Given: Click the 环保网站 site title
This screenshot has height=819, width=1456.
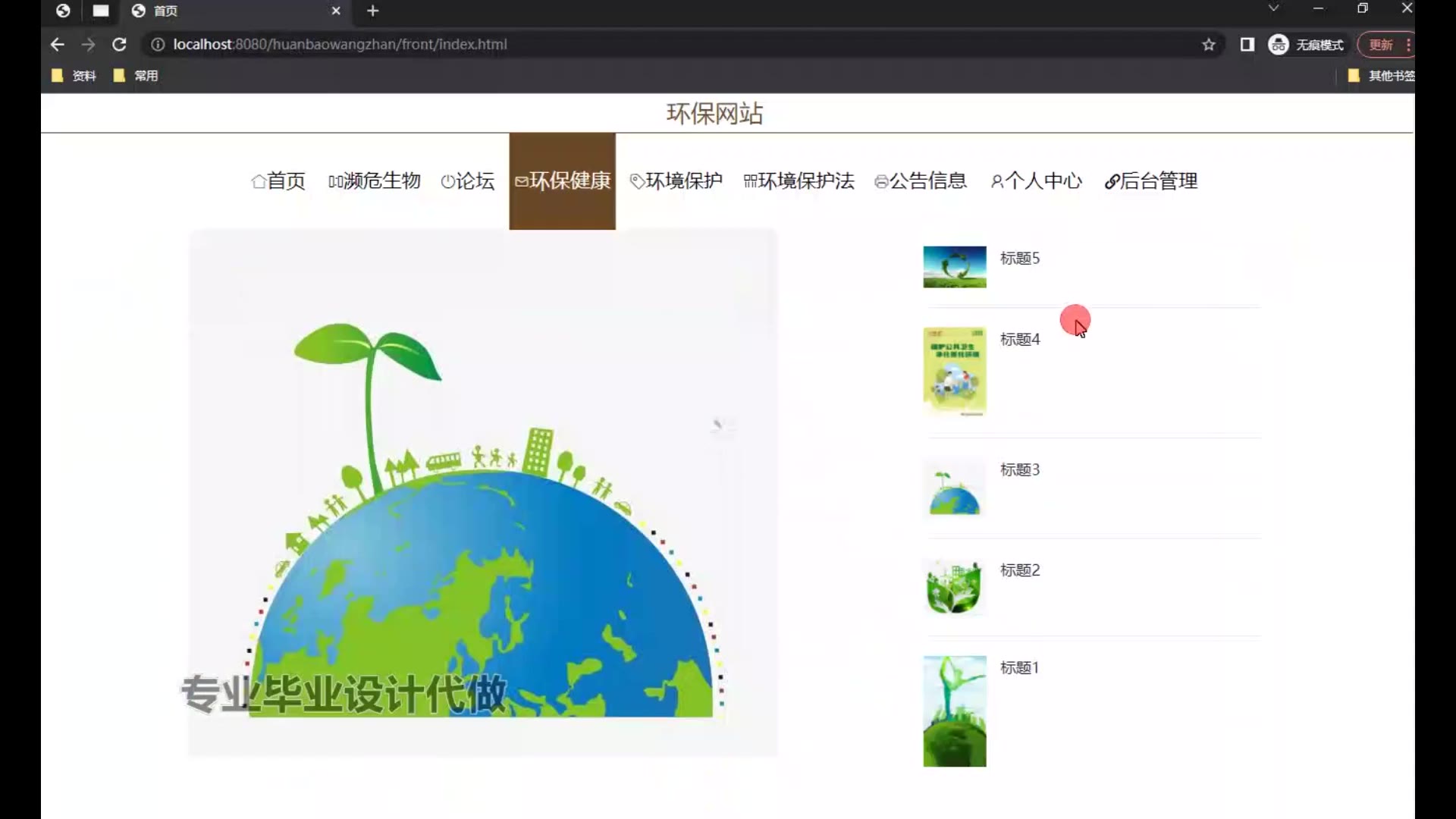Looking at the screenshot, I should pyautogui.click(x=714, y=114).
